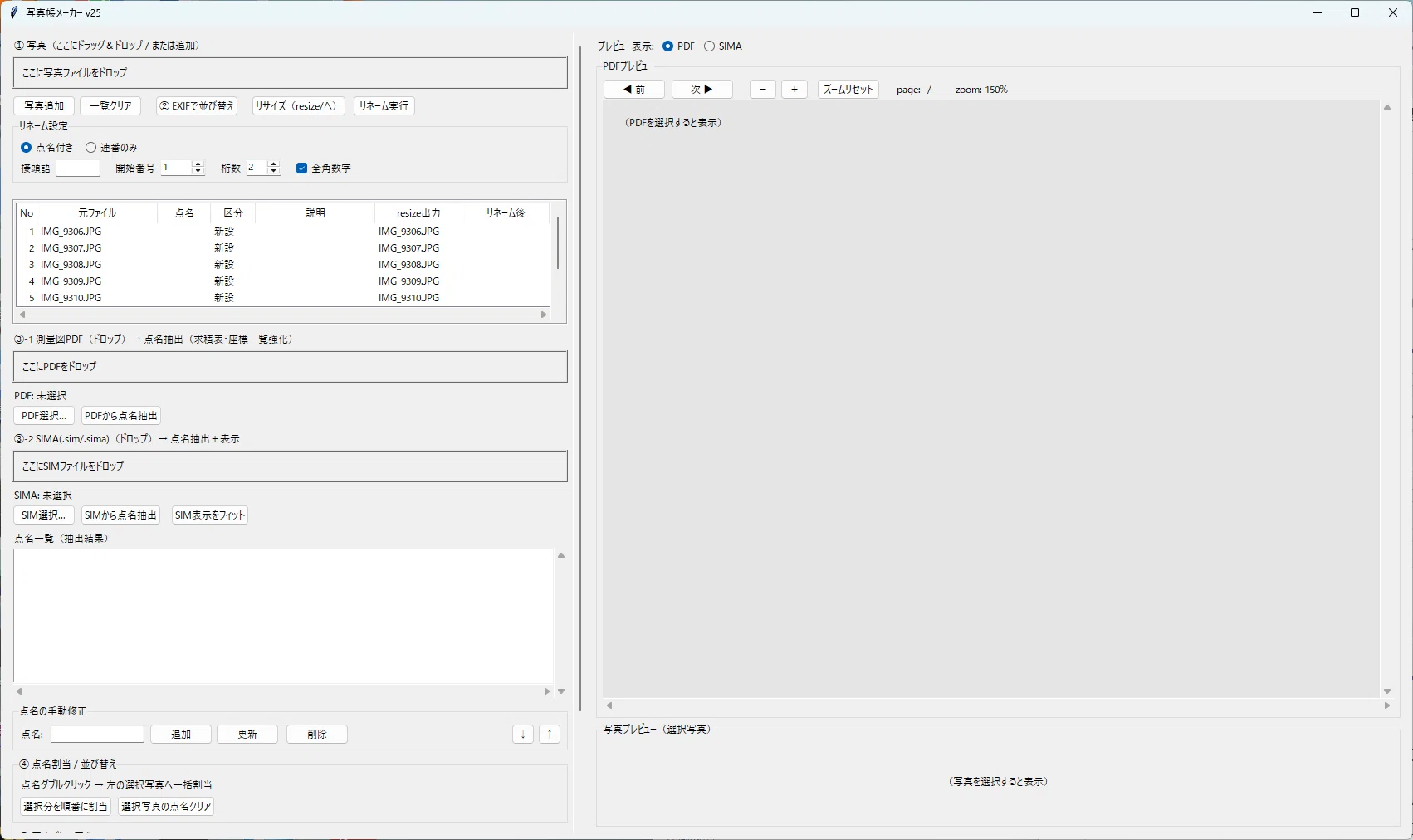Open the PDF選択... file dialog
The height and width of the screenshot is (840, 1413).
(44, 416)
